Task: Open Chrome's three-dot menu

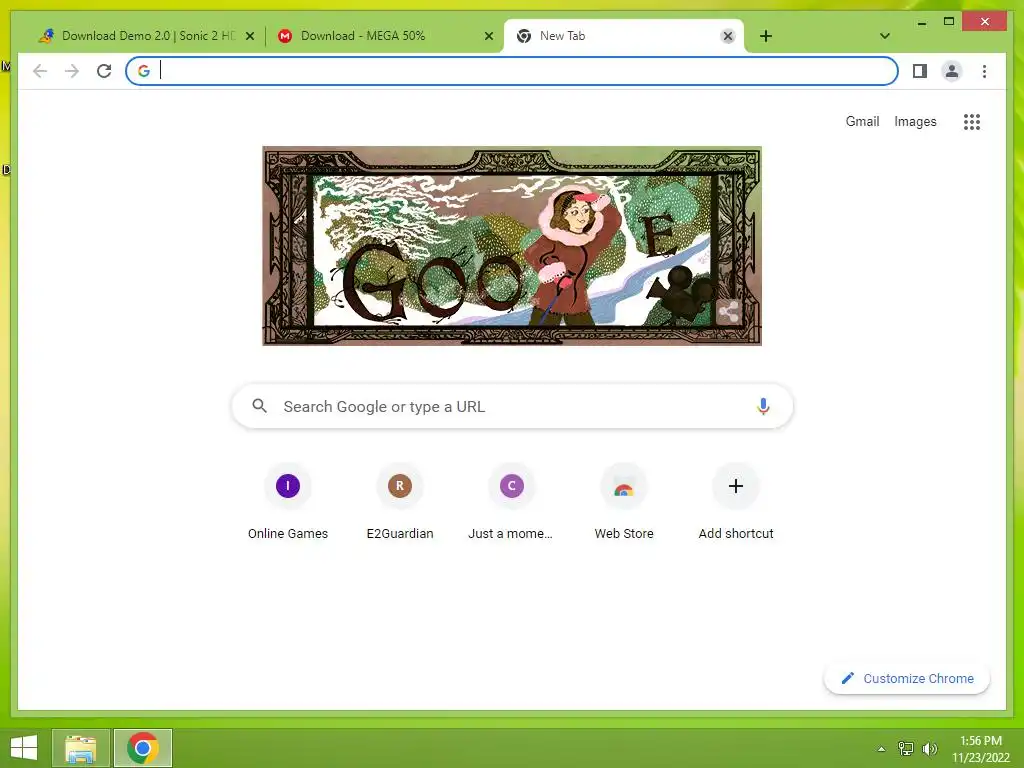Action: click(x=984, y=71)
